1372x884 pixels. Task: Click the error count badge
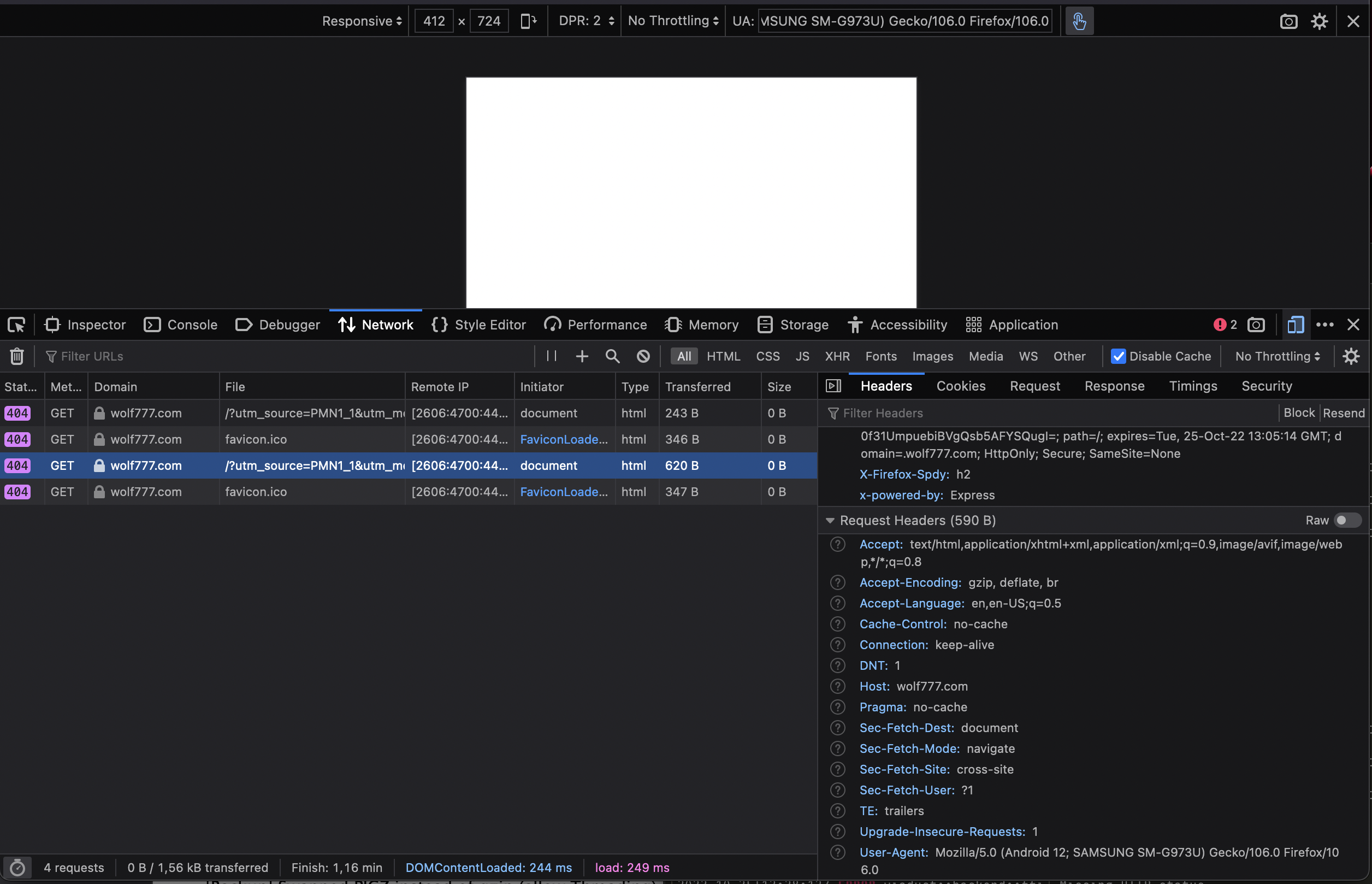tap(1225, 325)
